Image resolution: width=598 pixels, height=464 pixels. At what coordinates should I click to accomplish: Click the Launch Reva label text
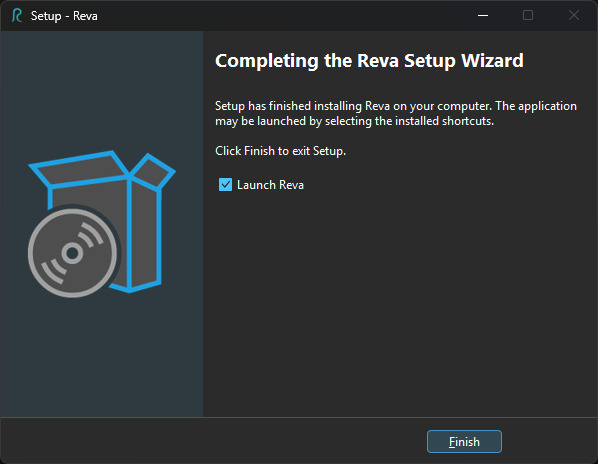point(270,185)
